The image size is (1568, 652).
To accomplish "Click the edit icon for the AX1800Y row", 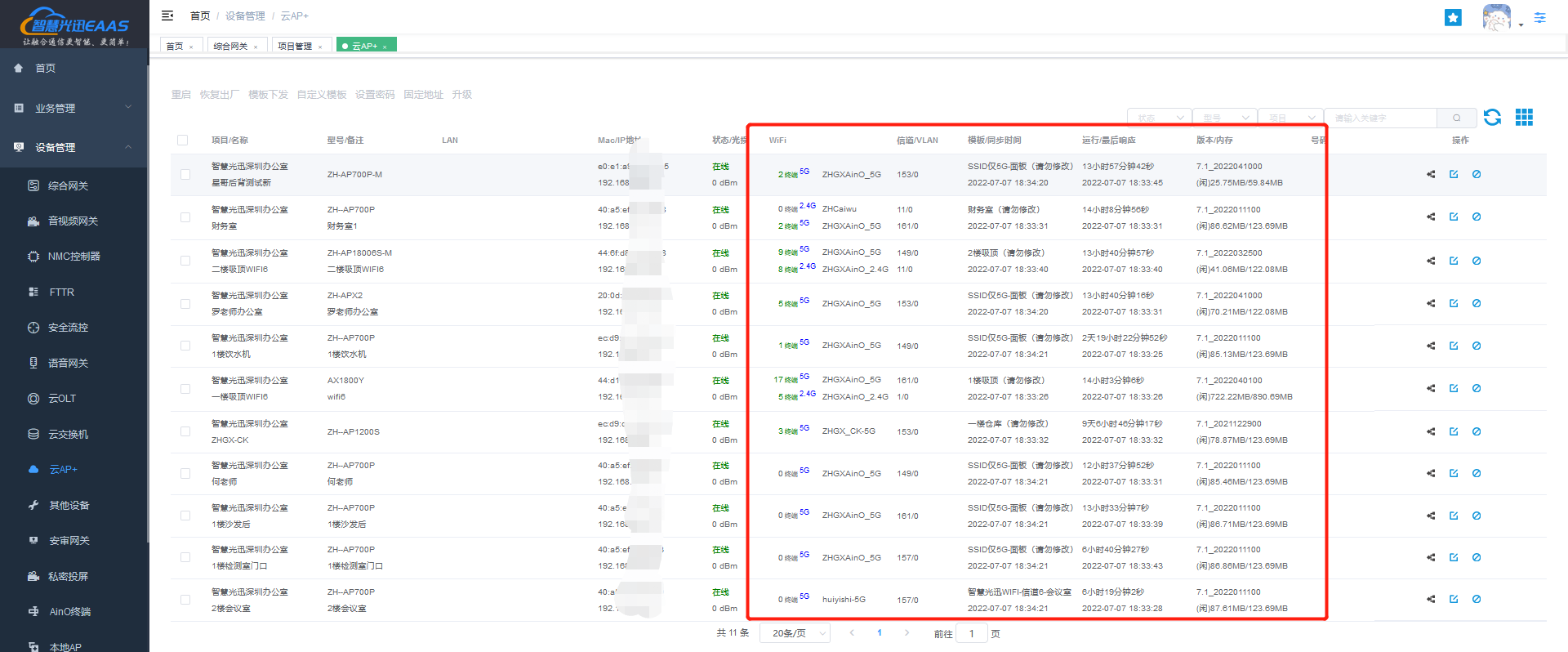I will (1454, 388).
